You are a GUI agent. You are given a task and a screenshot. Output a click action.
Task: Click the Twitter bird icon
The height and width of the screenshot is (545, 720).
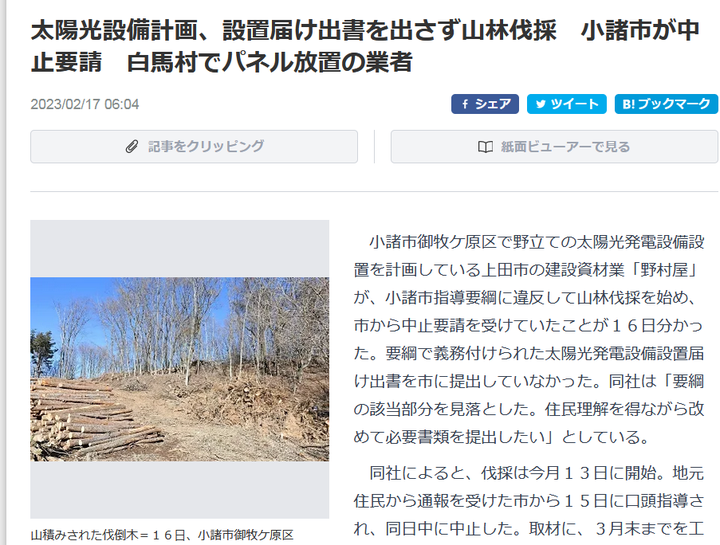[x=541, y=104]
